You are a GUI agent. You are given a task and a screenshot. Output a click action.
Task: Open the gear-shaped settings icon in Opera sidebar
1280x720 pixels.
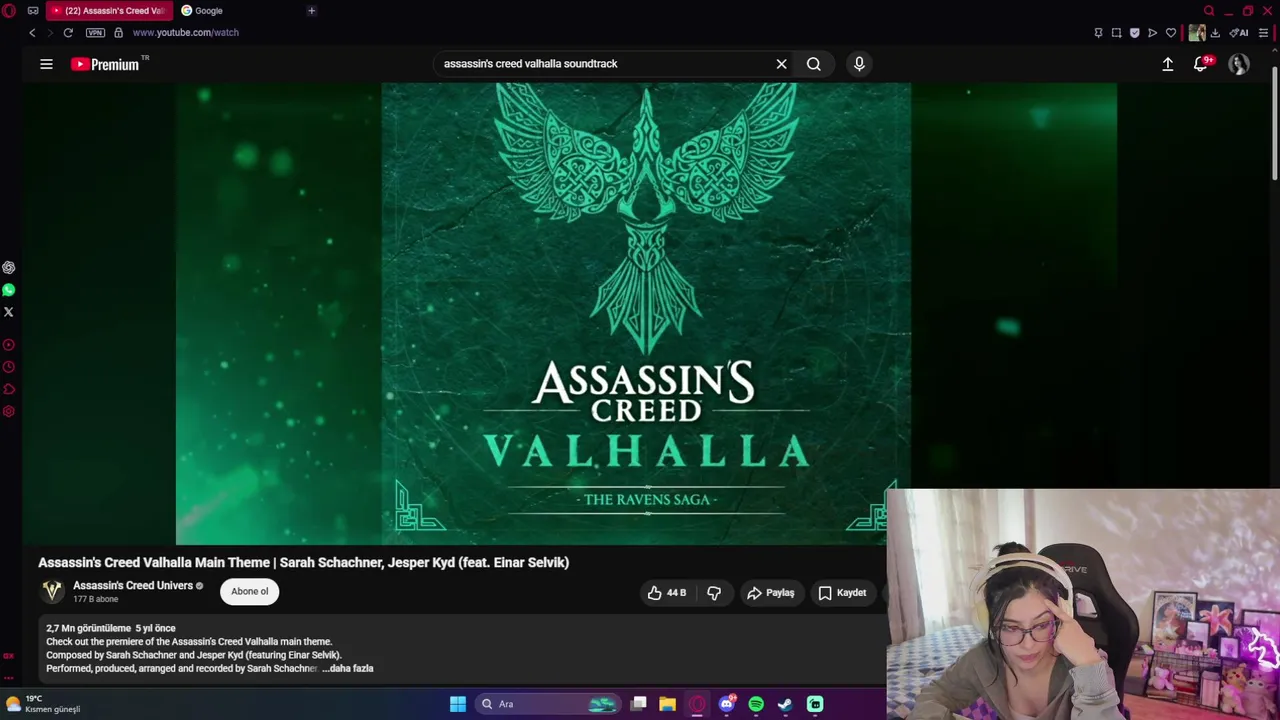tap(9, 411)
